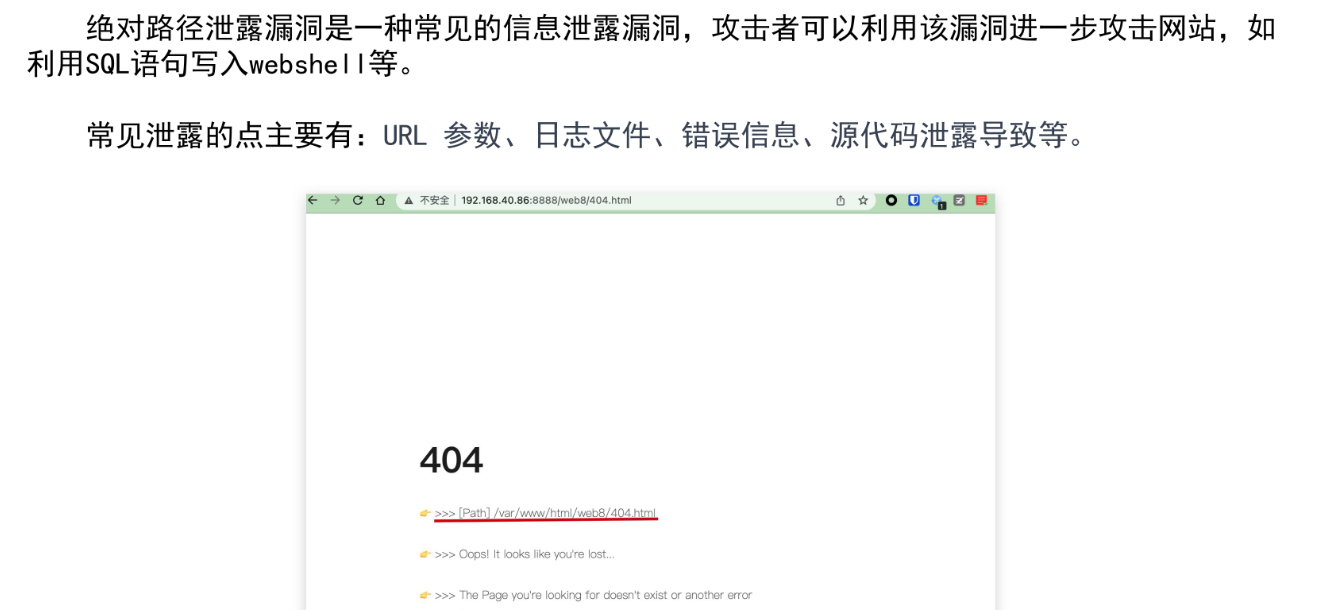
Task: Open the red notes extension icon
Action: click(980, 200)
